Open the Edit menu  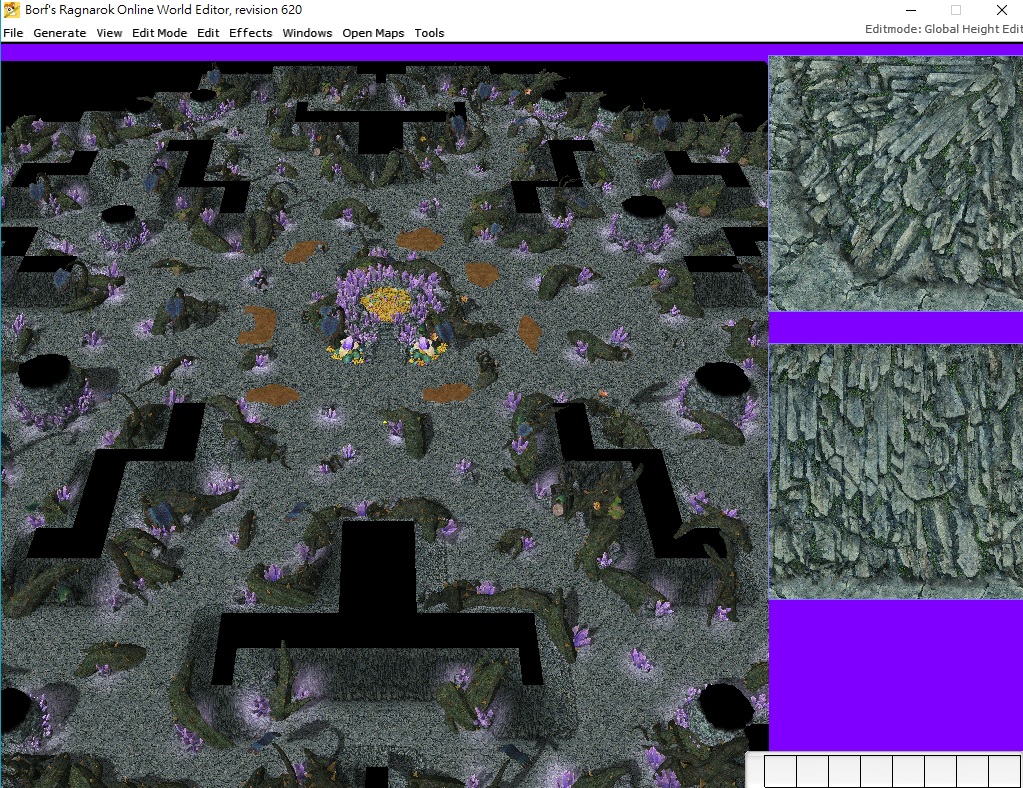click(208, 33)
